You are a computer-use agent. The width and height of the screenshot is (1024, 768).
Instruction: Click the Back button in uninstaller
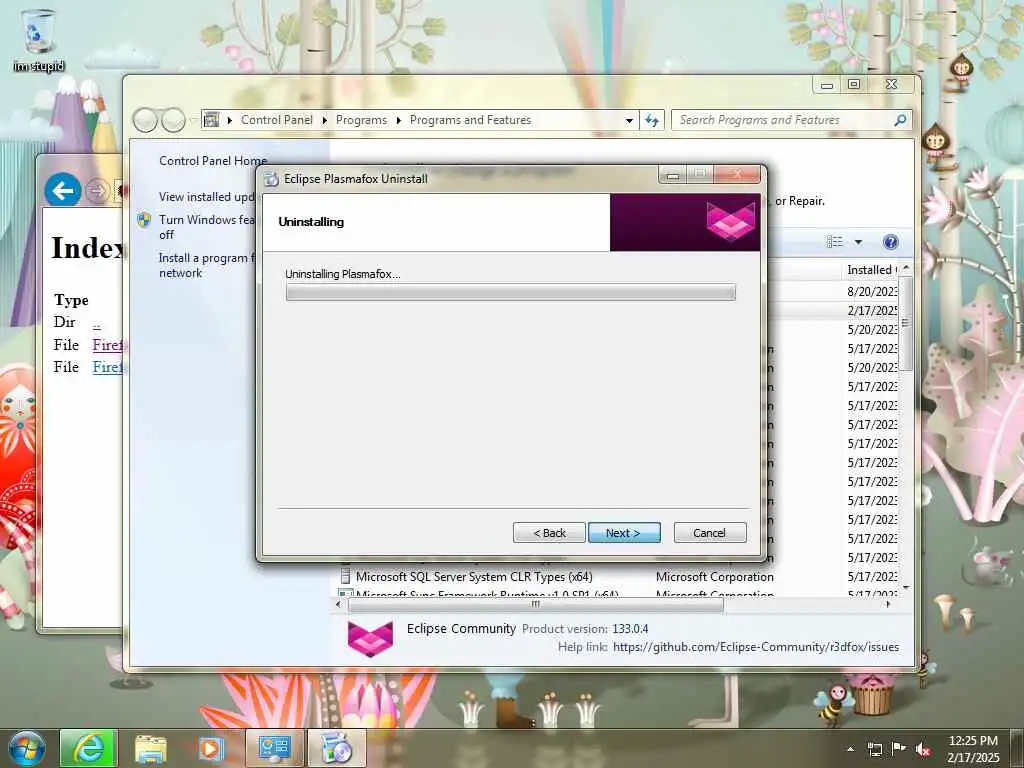point(549,533)
